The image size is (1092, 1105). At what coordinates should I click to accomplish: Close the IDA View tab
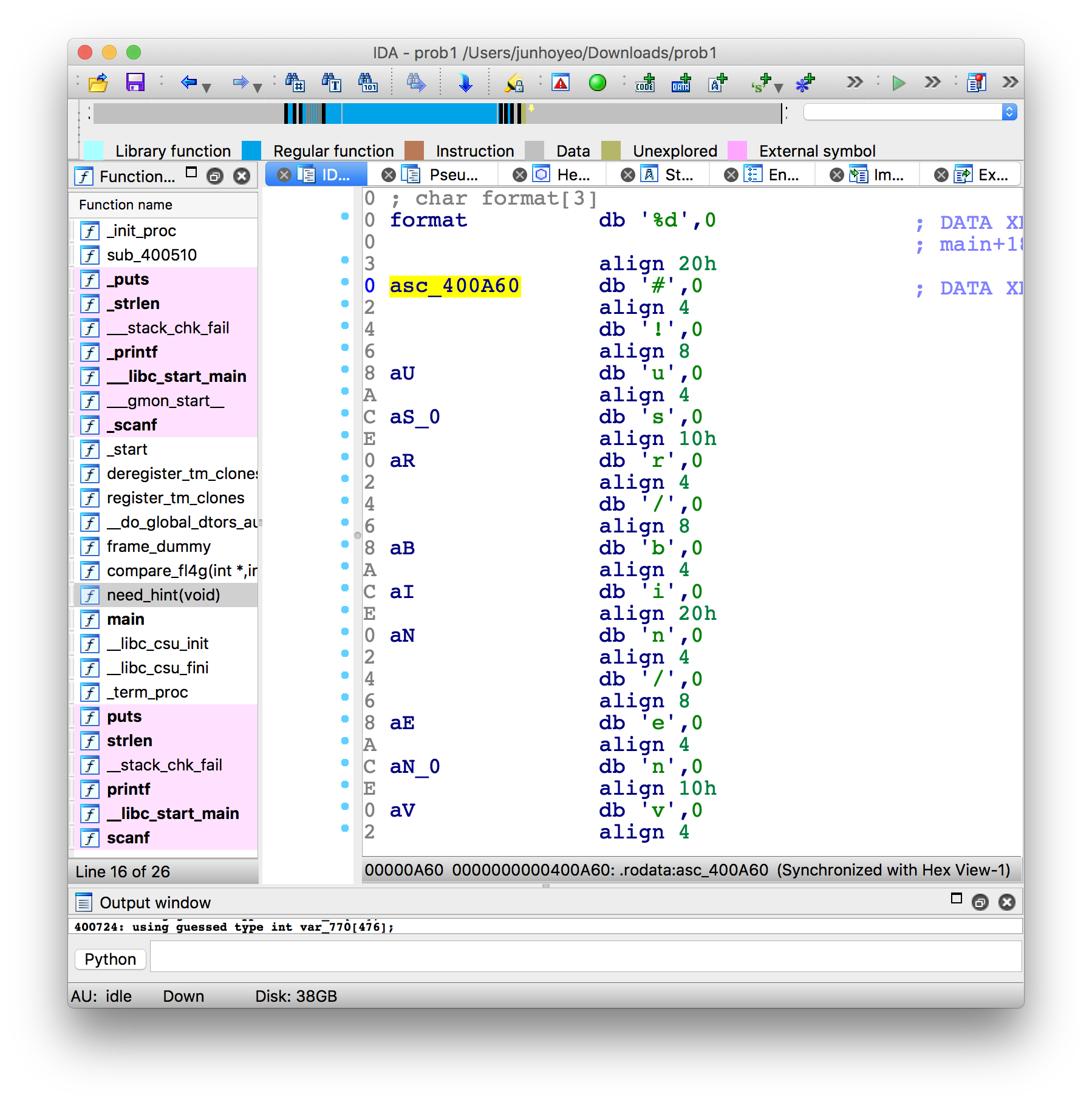[284, 175]
